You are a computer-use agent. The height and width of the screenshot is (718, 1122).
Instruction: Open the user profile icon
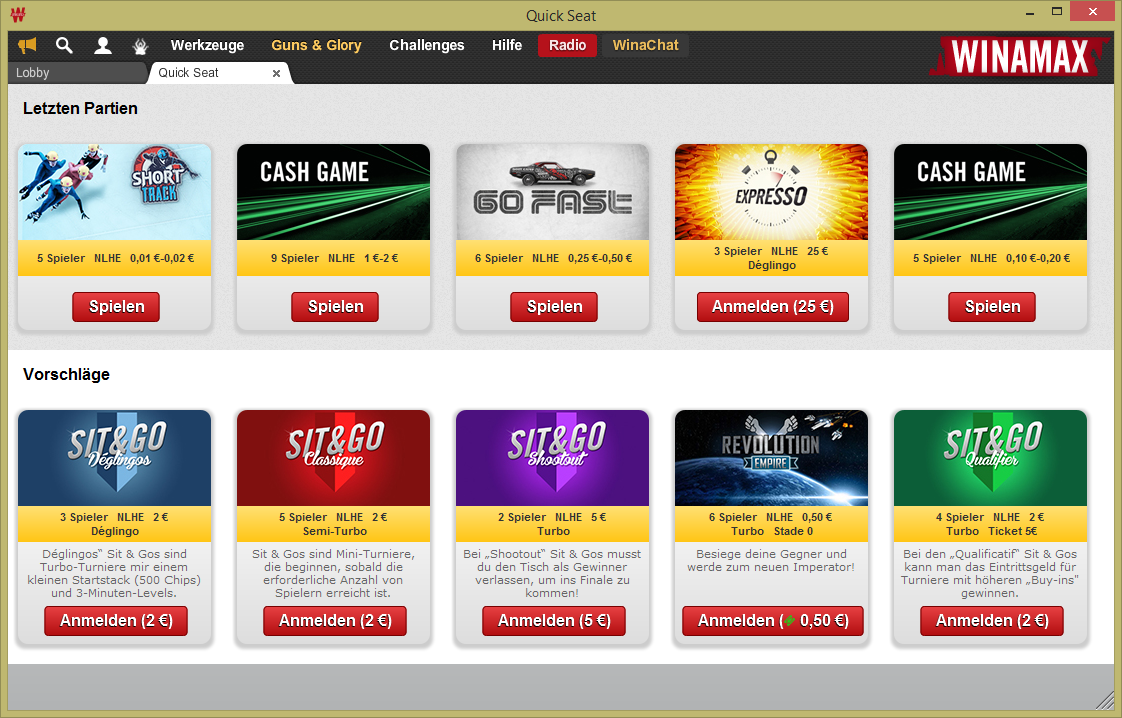pos(103,46)
